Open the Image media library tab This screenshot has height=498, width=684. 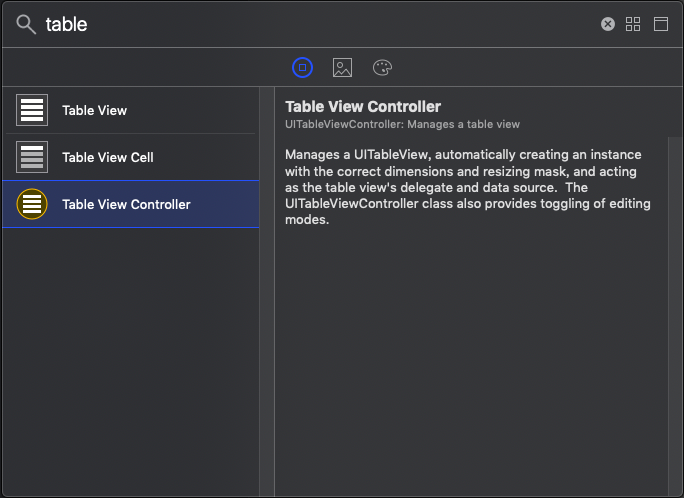tap(342, 67)
